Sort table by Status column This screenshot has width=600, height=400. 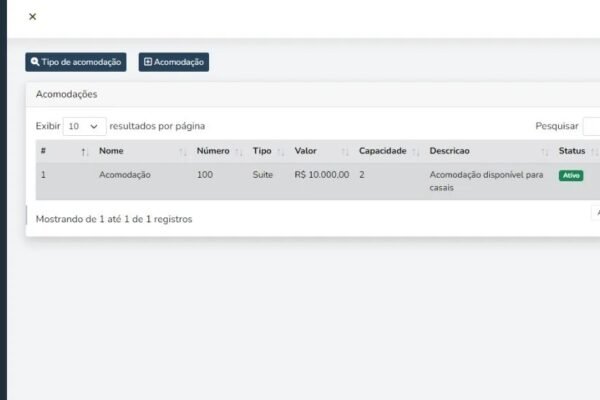pyautogui.click(x=572, y=151)
